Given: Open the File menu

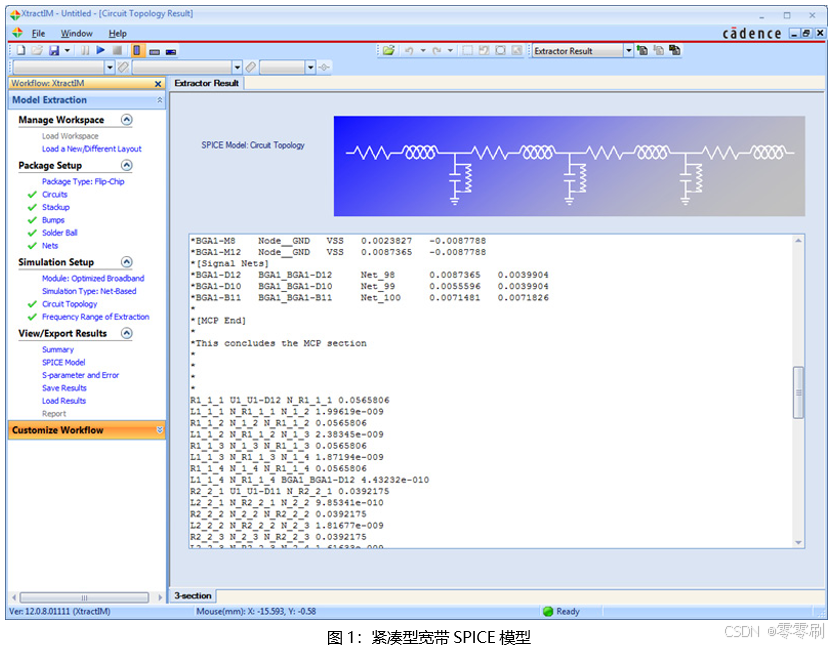Looking at the screenshot, I should tap(38, 34).
